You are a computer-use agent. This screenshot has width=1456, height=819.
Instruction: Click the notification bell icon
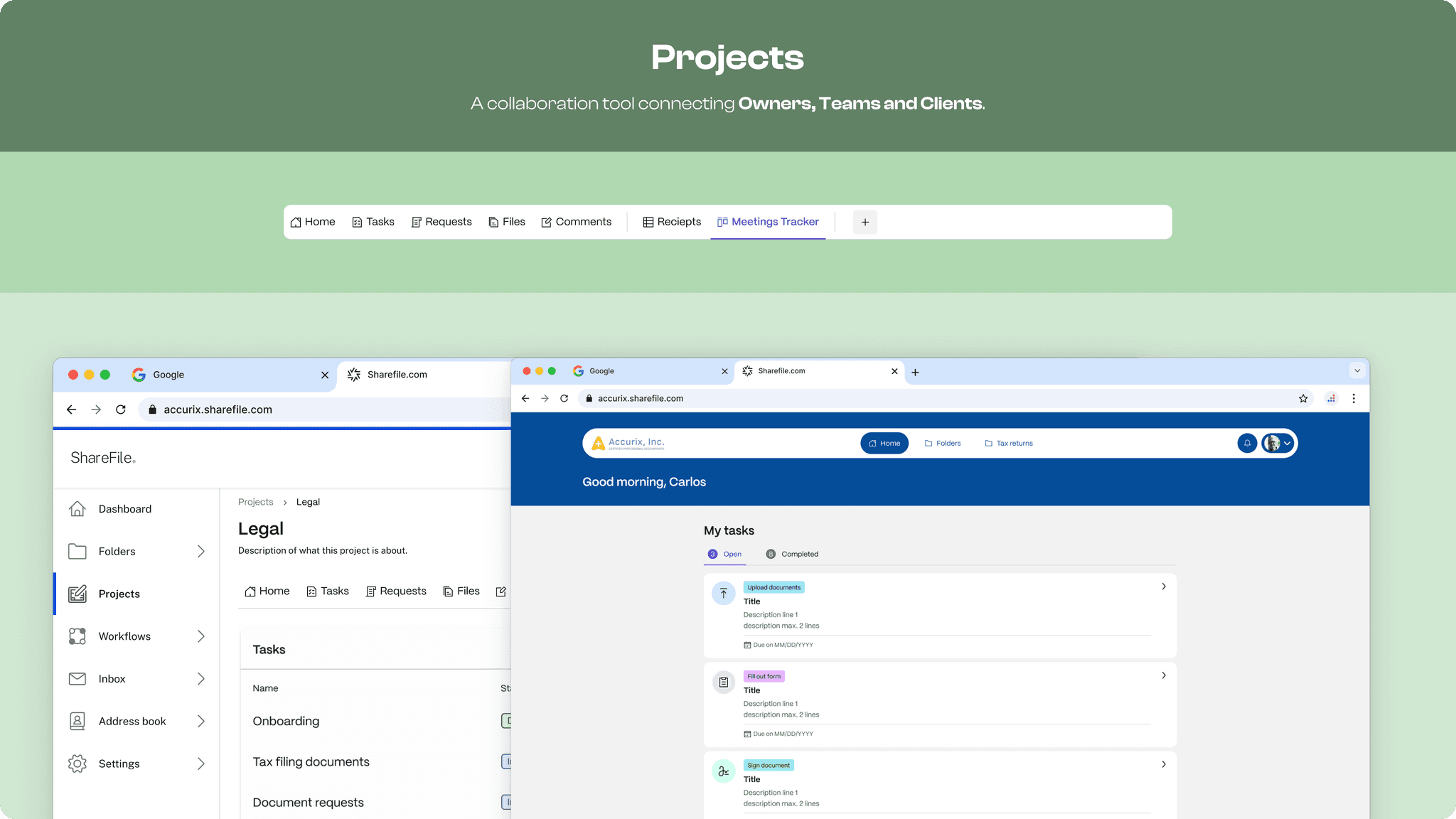click(x=1247, y=443)
